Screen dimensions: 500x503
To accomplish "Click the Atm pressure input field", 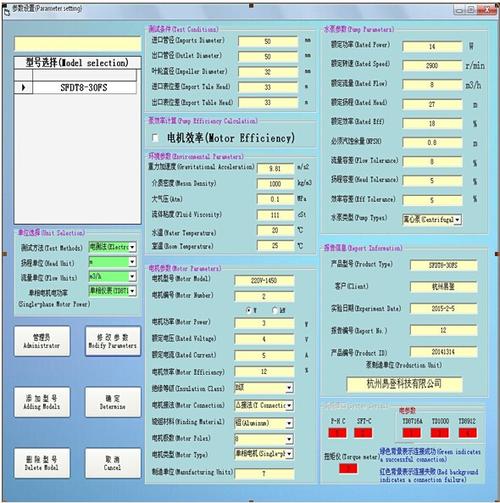I will click(275, 199).
